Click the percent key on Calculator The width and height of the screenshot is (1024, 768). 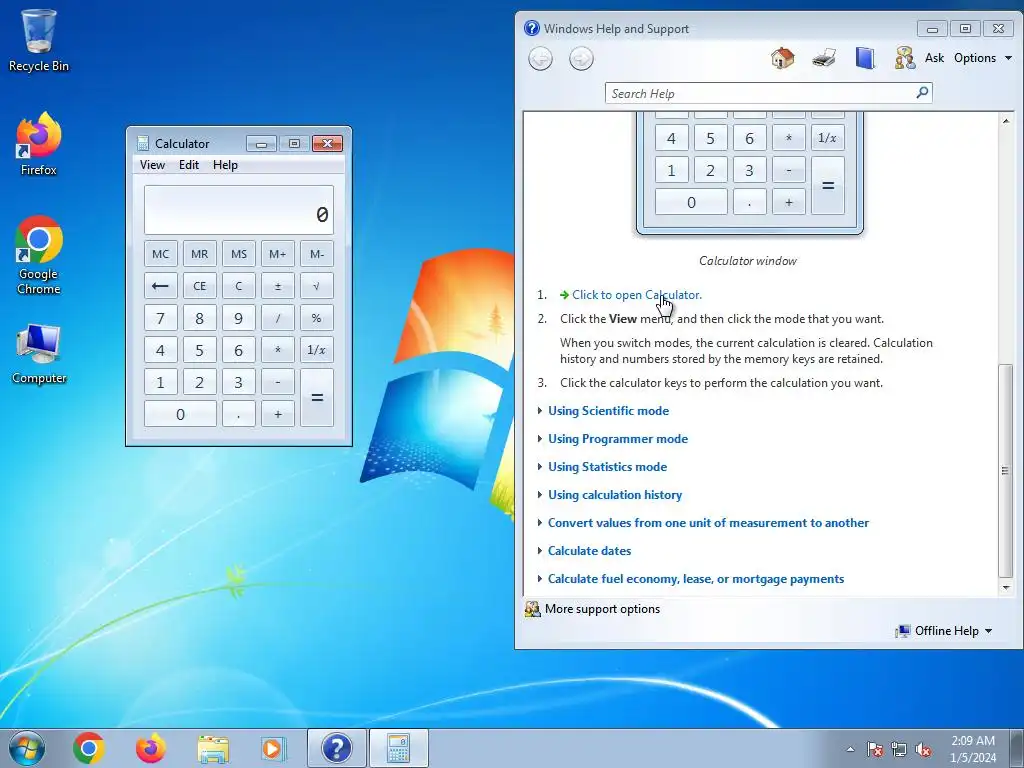[x=317, y=318]
